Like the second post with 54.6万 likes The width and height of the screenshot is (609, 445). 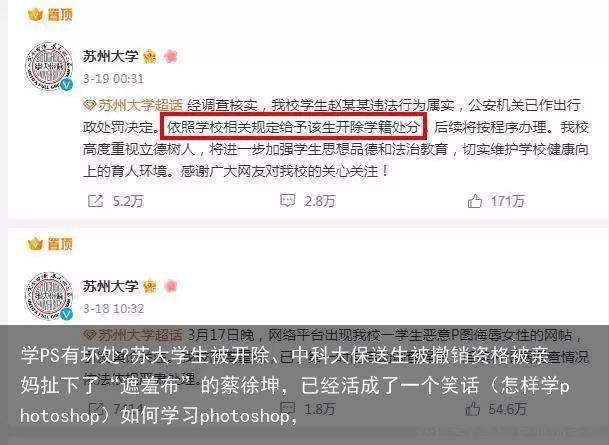click(473, 408)
